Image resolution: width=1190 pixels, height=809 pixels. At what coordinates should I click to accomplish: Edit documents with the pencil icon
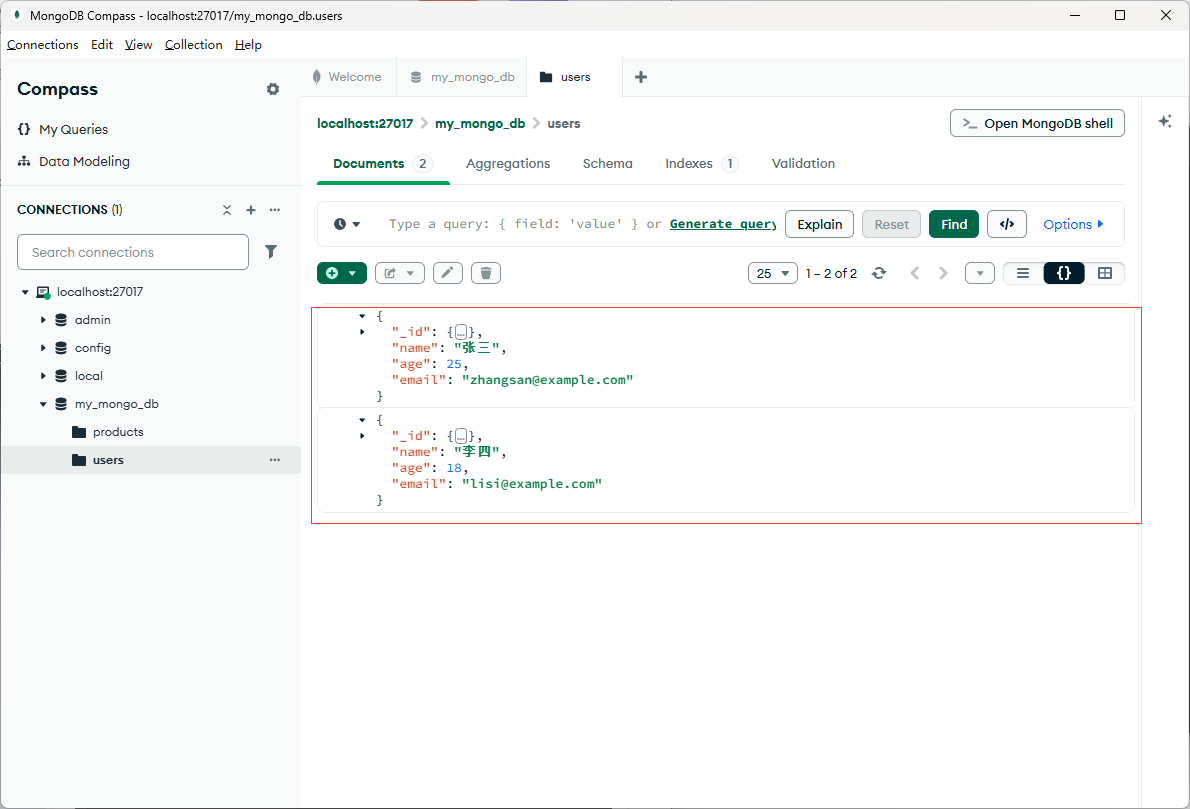447,272
